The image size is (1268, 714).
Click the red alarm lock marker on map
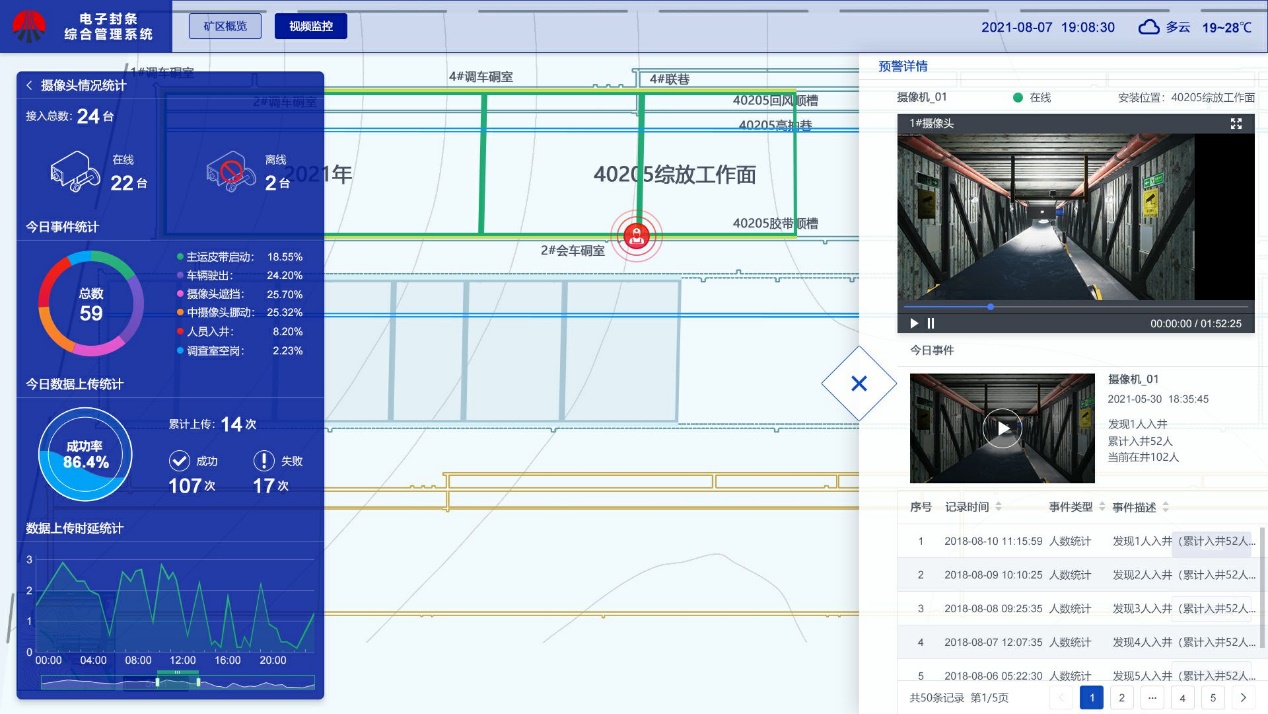637,236
